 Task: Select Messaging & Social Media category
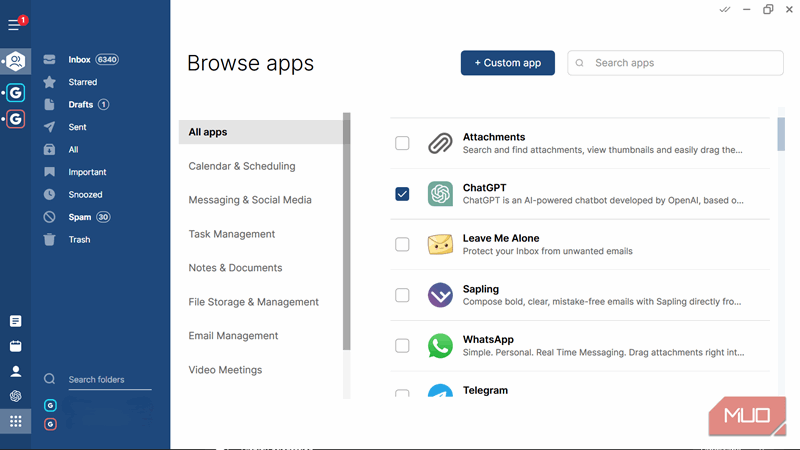(x=250, y=200)
